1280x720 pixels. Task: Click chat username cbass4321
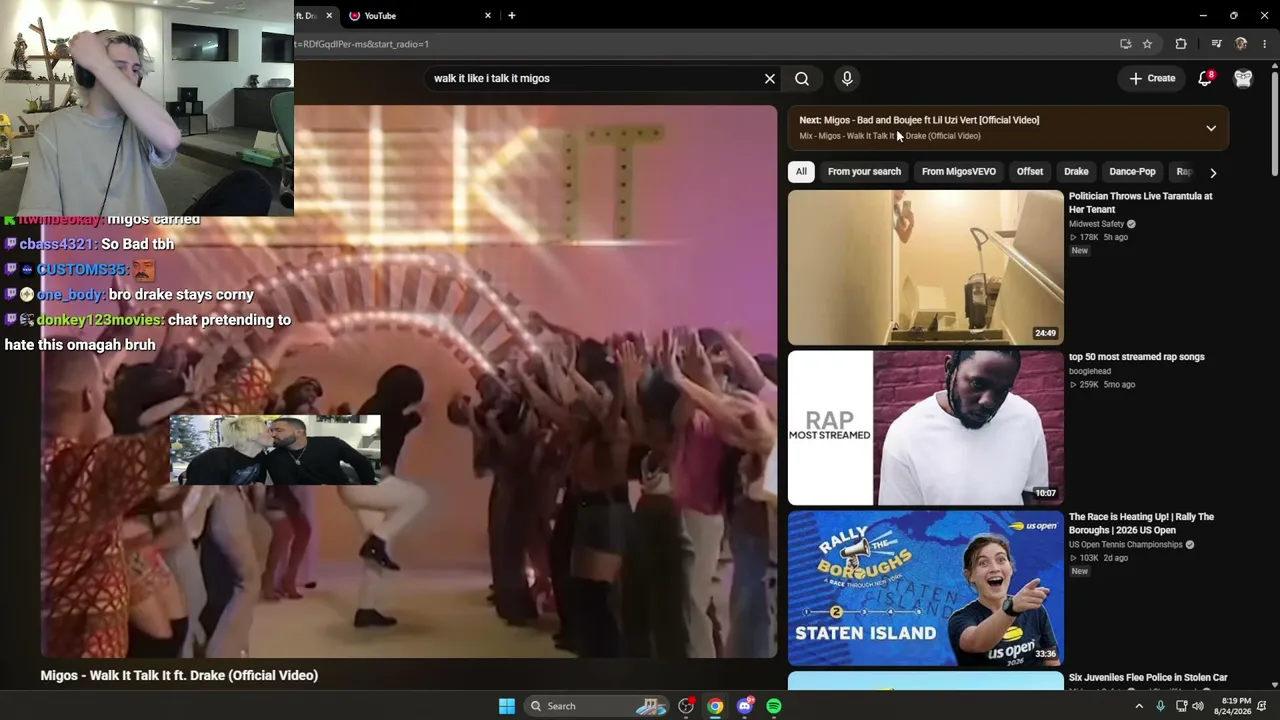pos(57,244)
